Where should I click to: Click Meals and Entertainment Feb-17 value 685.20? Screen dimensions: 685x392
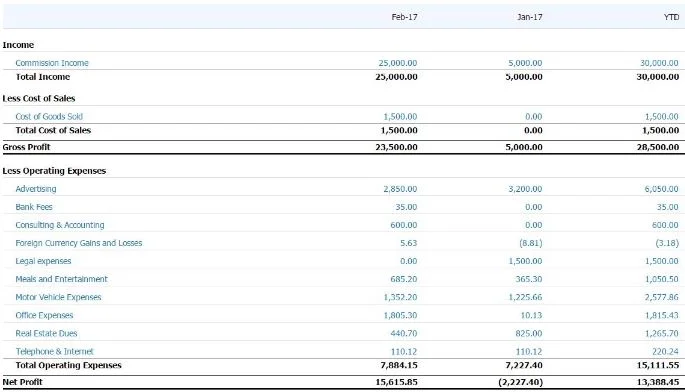(404, 279)
